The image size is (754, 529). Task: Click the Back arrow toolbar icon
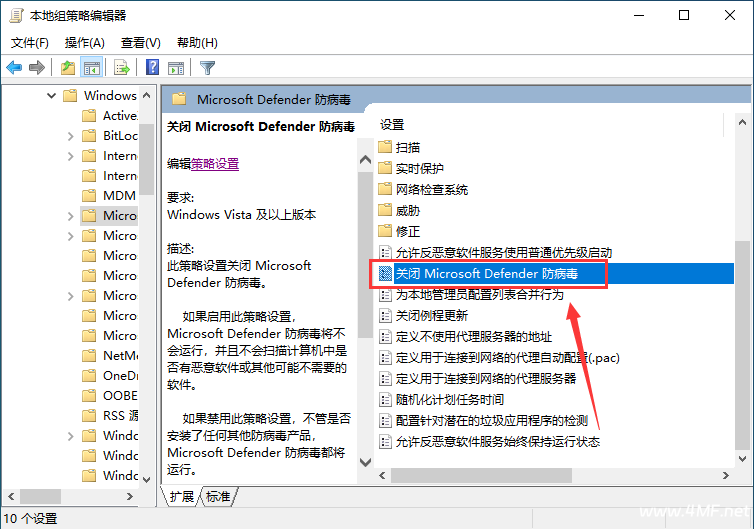click(x=14, y=68)
